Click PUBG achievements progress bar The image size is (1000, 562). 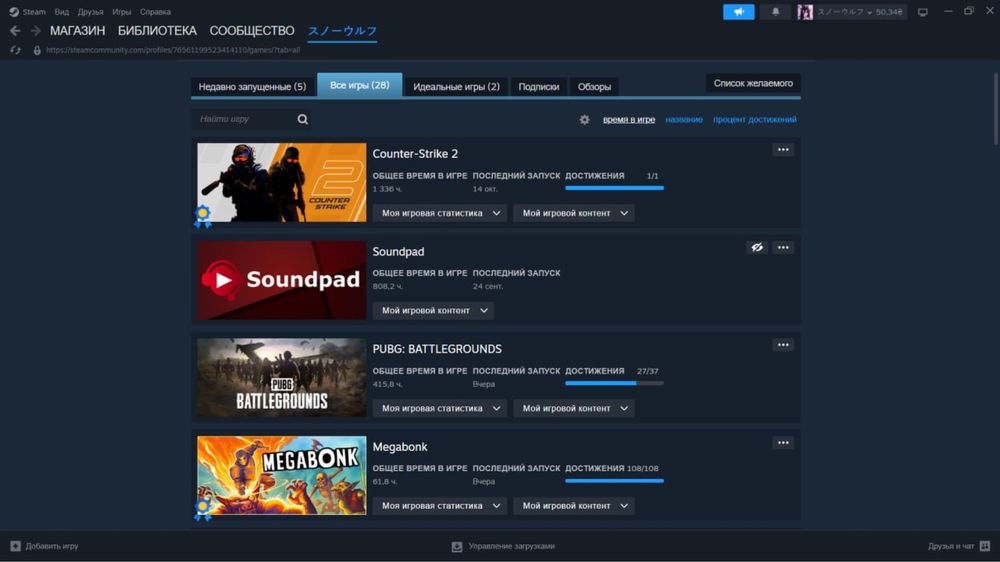click(614, 383)
